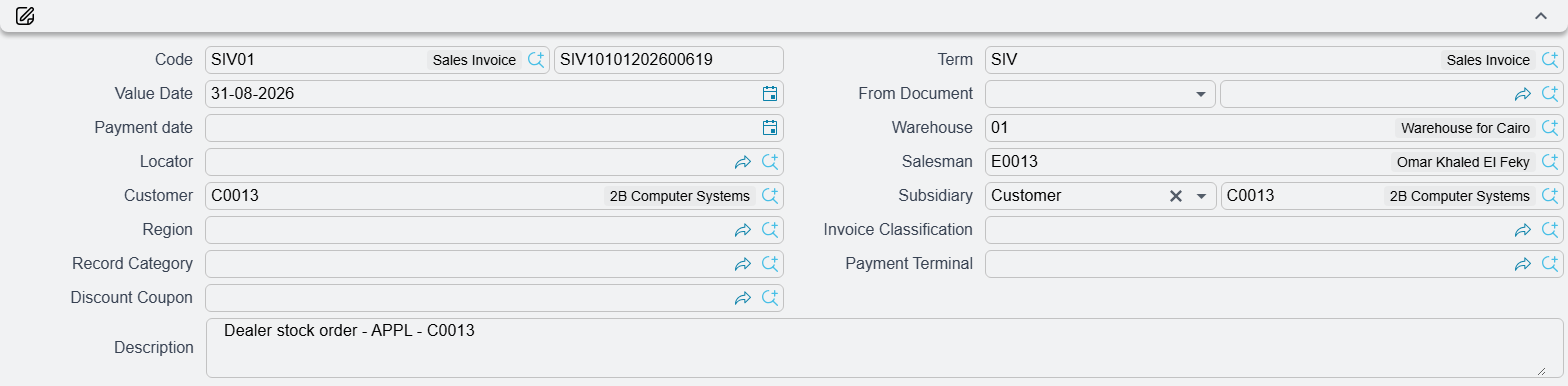Click 'Sales Invoice' tag in Code field
The image size is (1568, 386).
[x=474, y=60]
